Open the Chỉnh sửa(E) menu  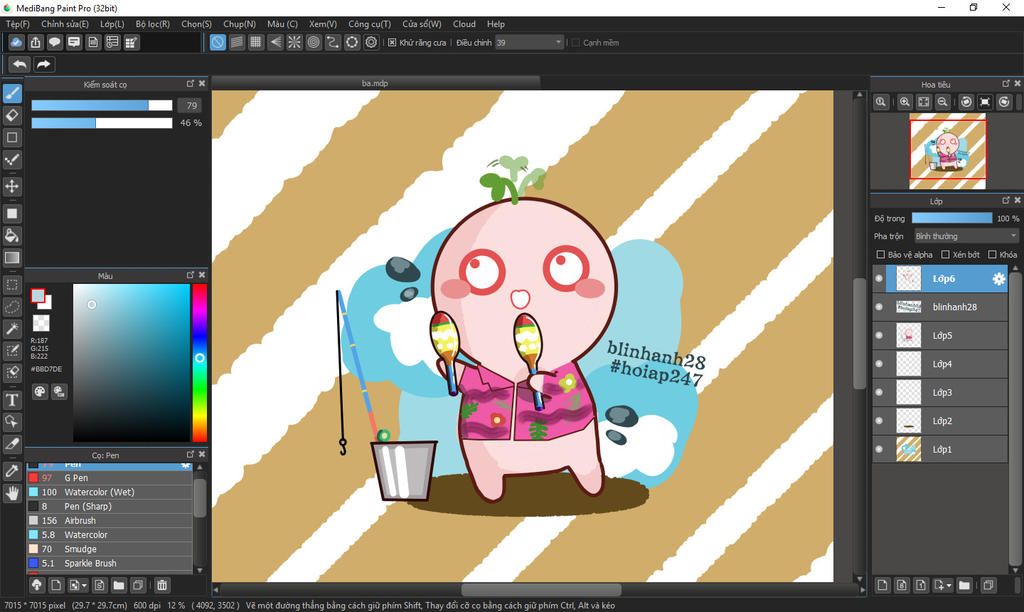[65, 24]
